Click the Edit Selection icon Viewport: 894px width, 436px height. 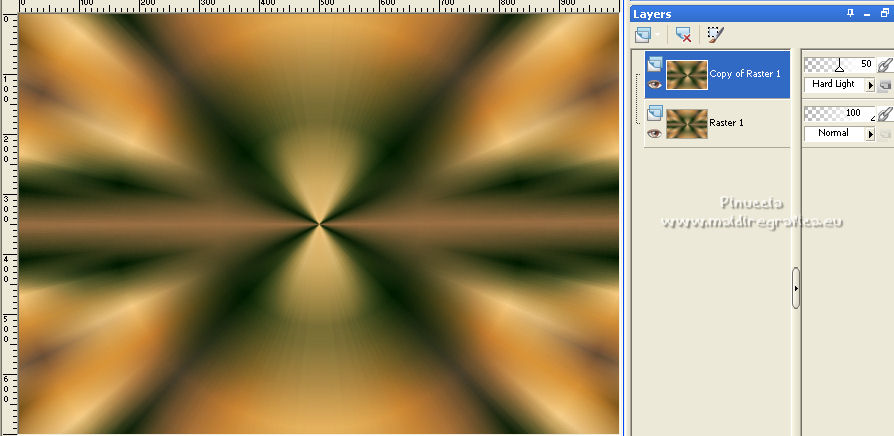715,35
